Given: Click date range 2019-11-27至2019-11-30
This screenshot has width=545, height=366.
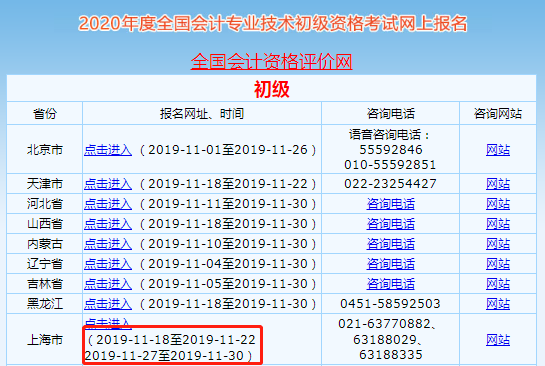Looking at the screenshot, I should tap(164, 356).
